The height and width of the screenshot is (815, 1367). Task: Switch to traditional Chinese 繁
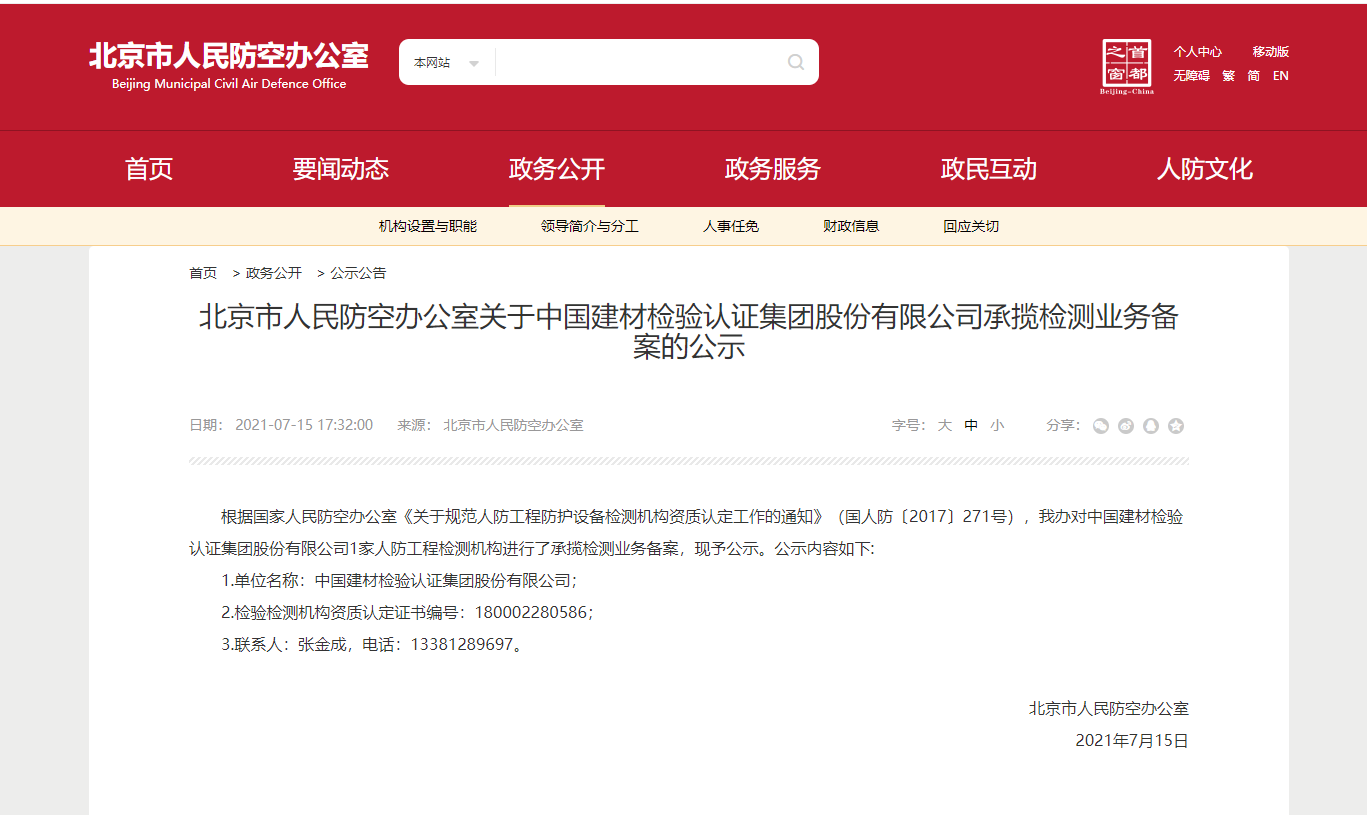coord(1228,76)
